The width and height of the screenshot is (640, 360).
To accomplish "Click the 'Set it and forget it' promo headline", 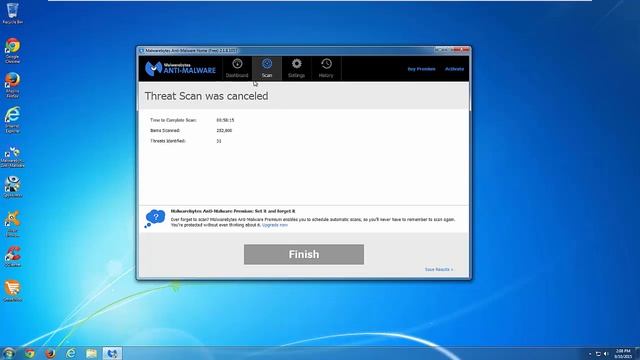I will pos(233,211).
